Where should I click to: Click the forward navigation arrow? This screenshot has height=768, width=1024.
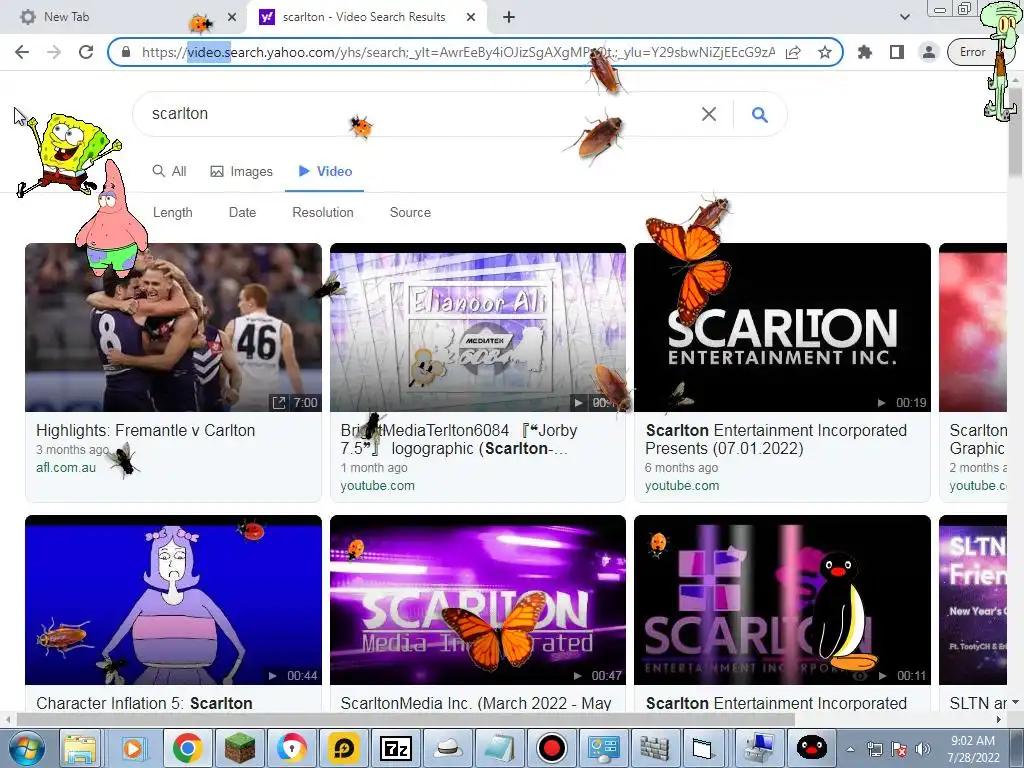54,52
